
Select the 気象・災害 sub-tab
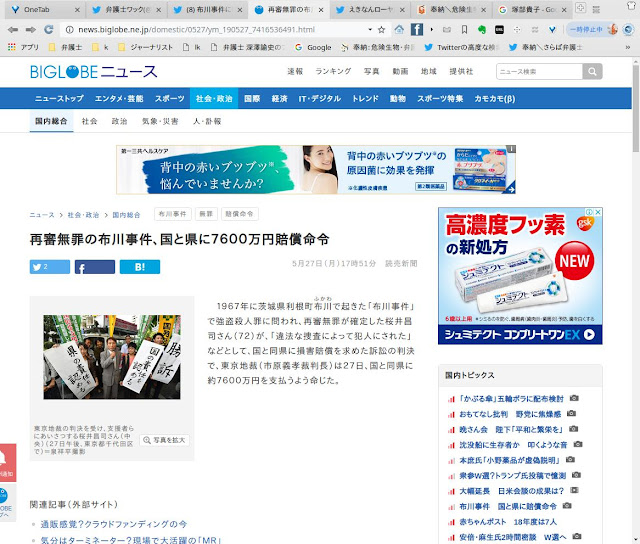[x=160, y=121]
